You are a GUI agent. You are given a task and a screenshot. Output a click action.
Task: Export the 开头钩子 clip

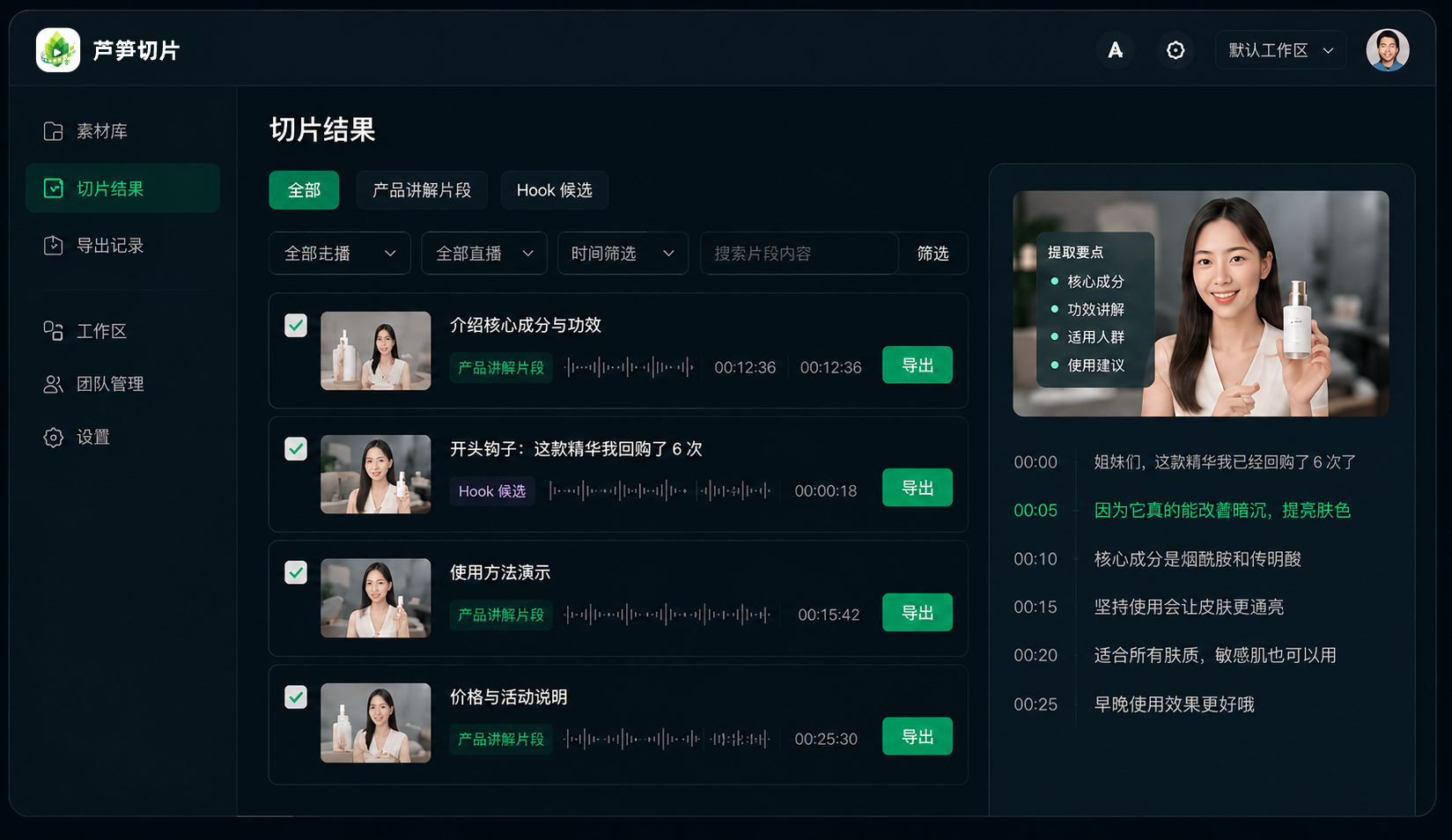coord(918,488)
